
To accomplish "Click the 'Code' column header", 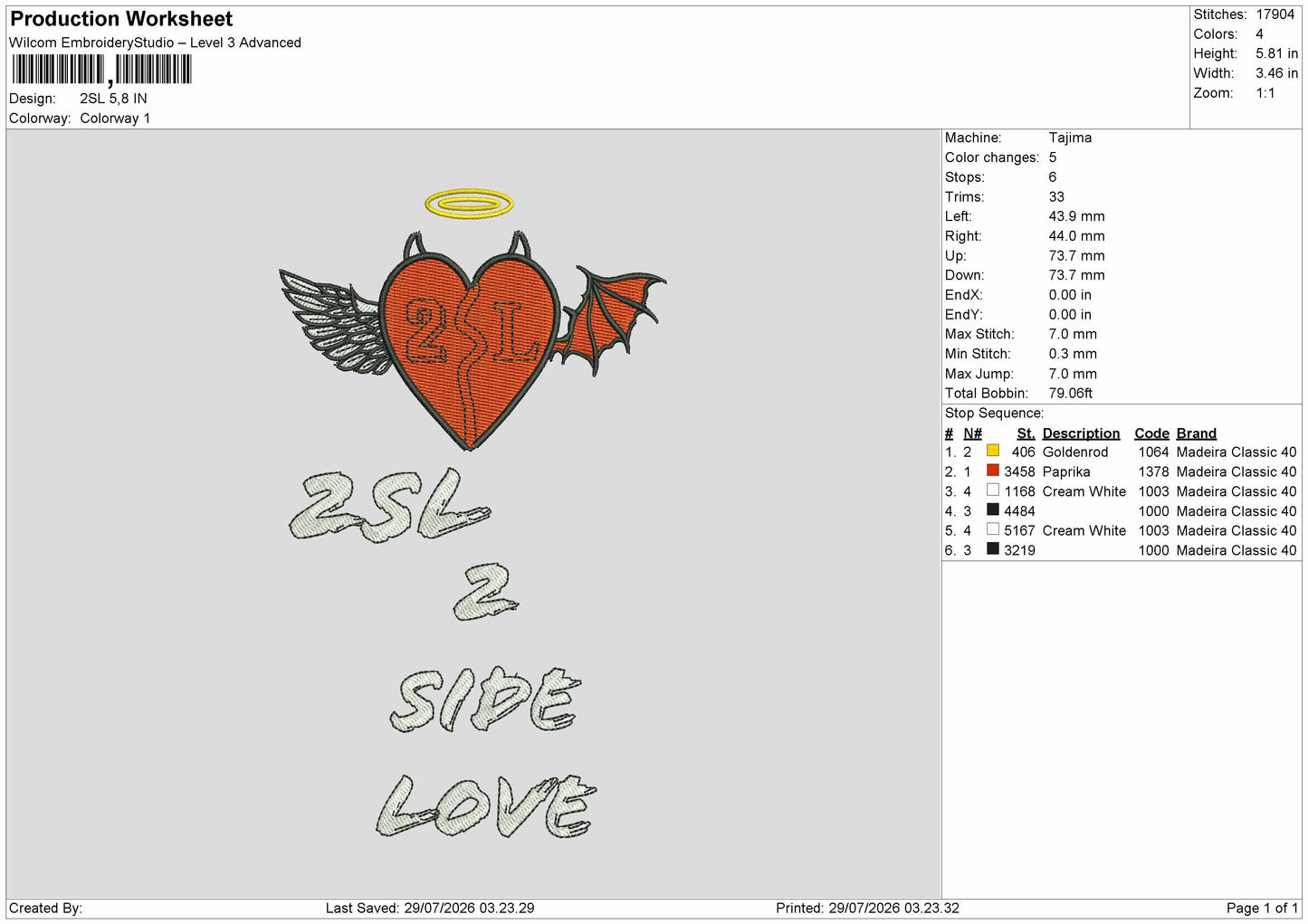I will [x=1151, y=433].
